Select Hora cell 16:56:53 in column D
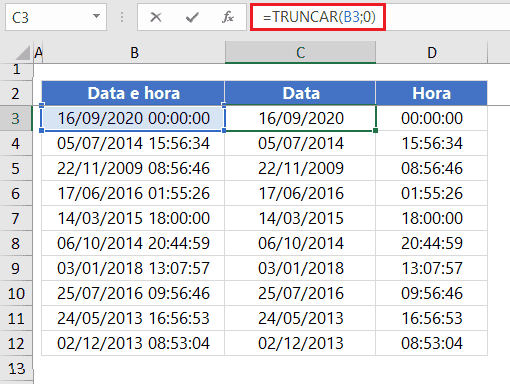510x384 pixels. 432,318
